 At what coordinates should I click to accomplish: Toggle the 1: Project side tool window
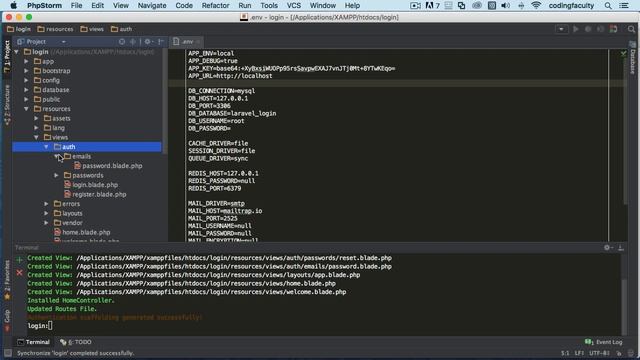tap(7, 56)
